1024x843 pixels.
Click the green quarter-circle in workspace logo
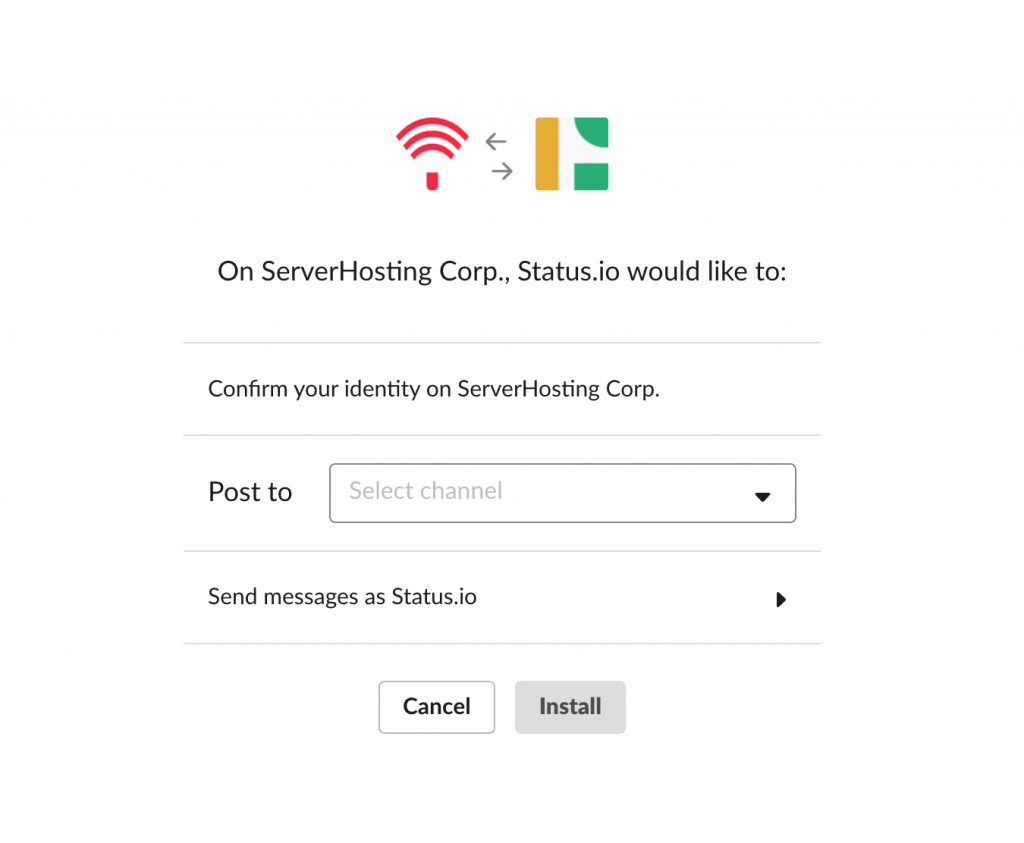[592, 132]
